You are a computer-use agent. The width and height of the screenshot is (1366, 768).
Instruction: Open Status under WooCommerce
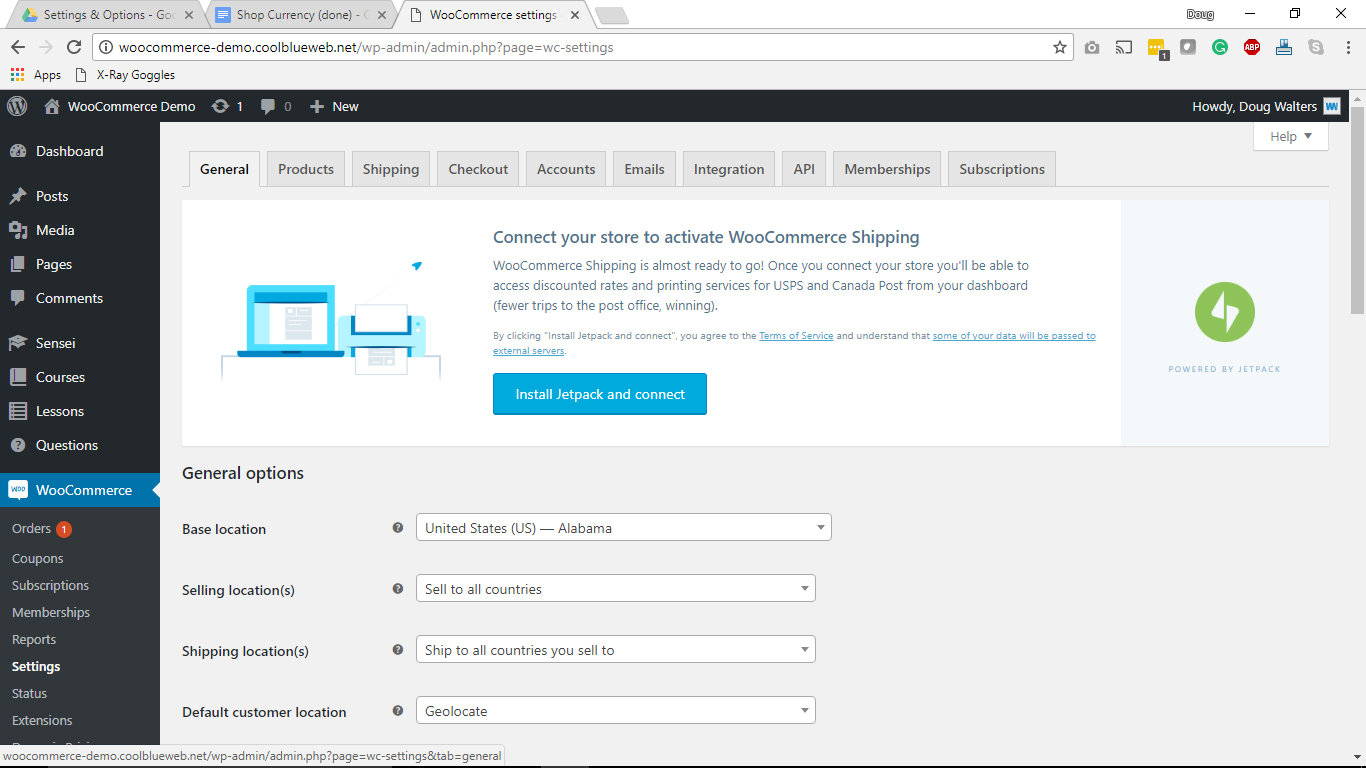coord(29,693)
